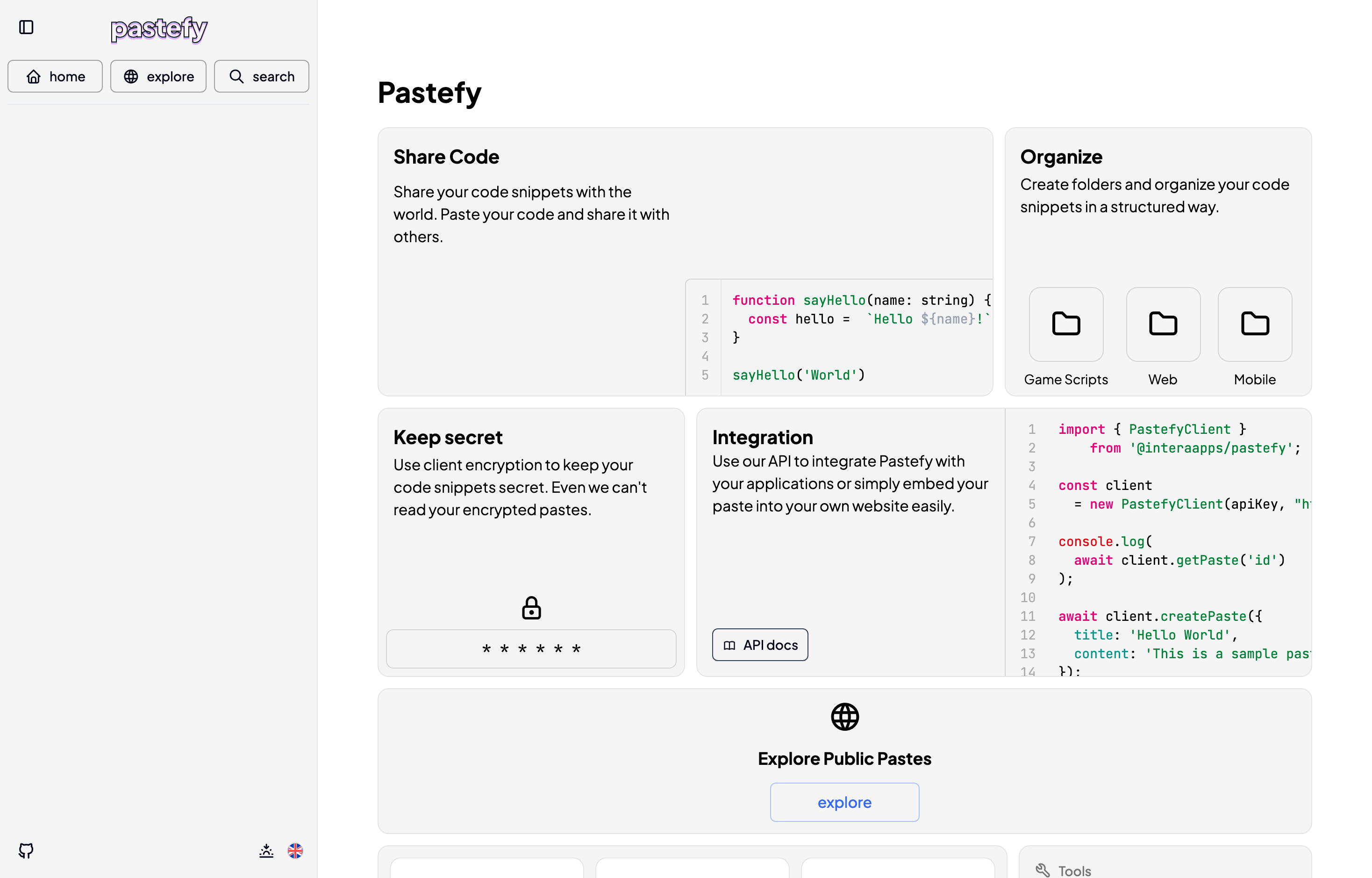Click the masked password field
1372x878 pixels.
coord(531,649)
